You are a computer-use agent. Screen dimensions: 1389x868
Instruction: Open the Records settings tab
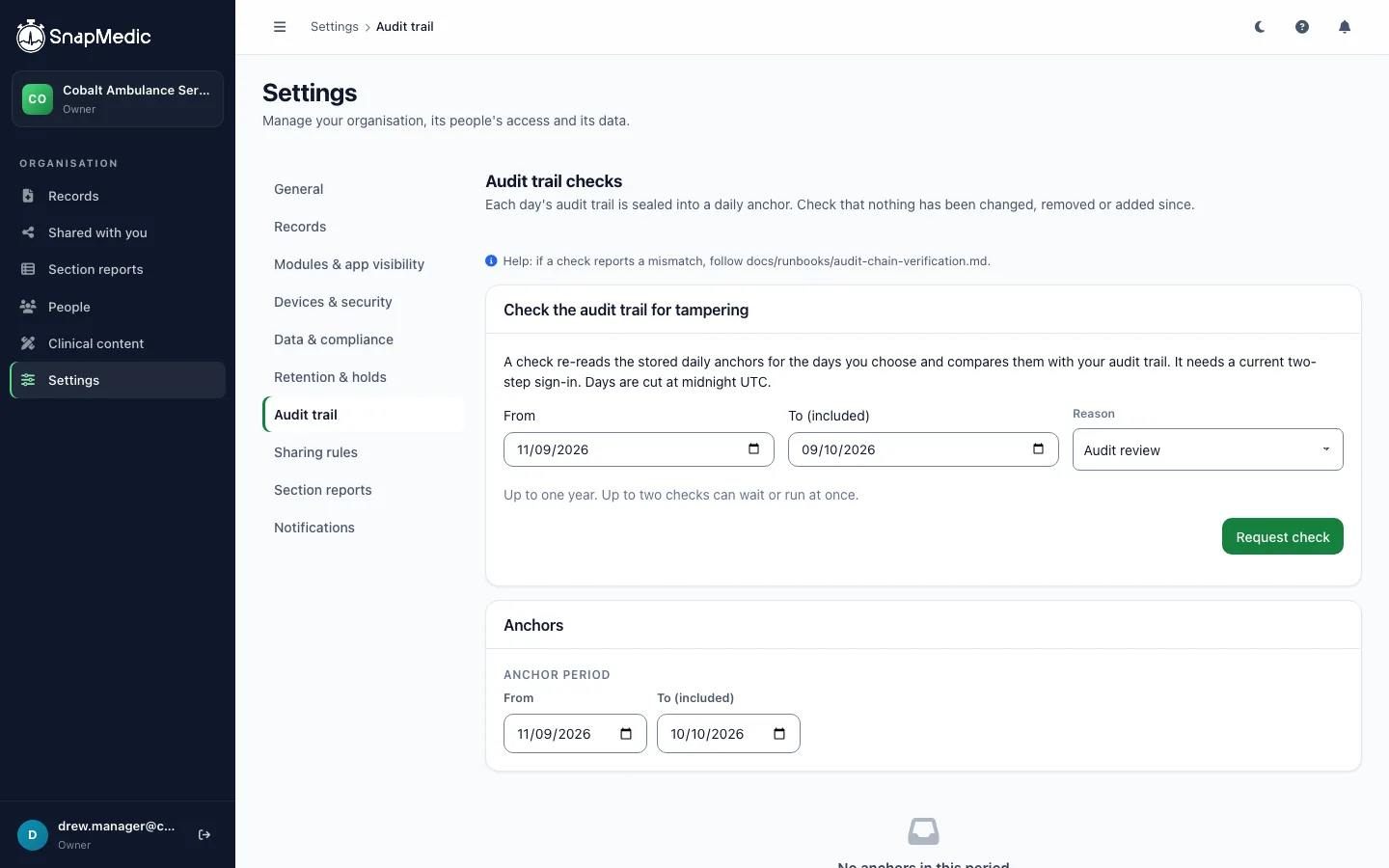coord(363,227)
